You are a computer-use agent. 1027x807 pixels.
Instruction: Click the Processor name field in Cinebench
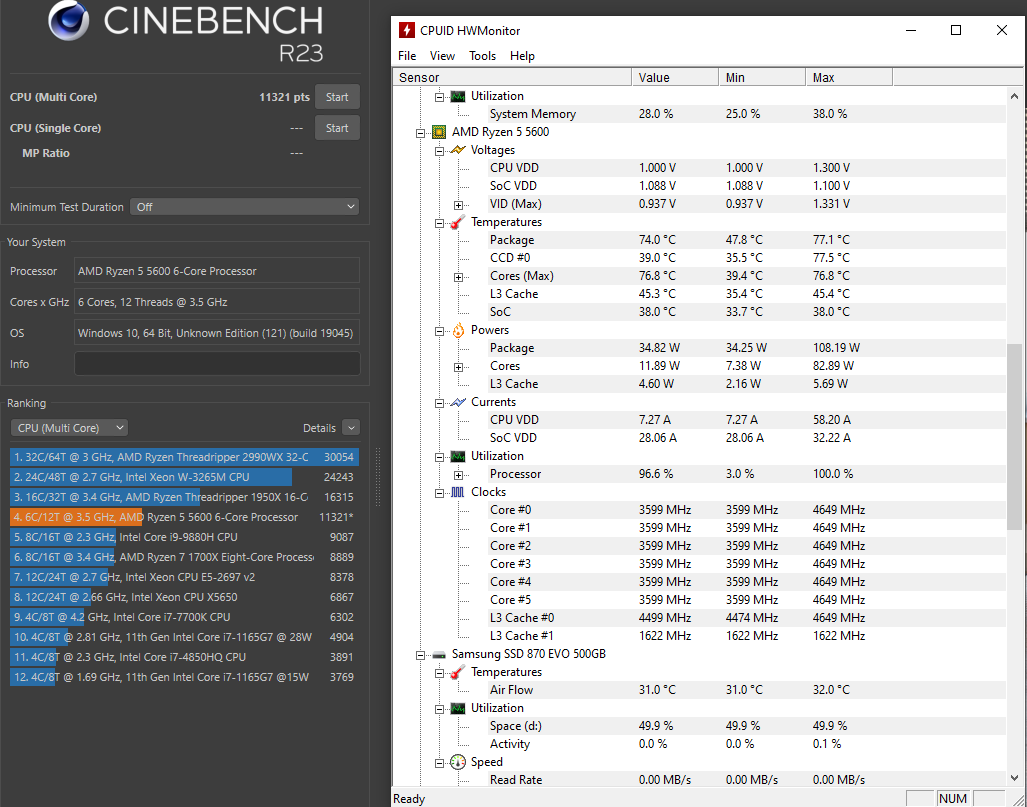click(217, 271)
